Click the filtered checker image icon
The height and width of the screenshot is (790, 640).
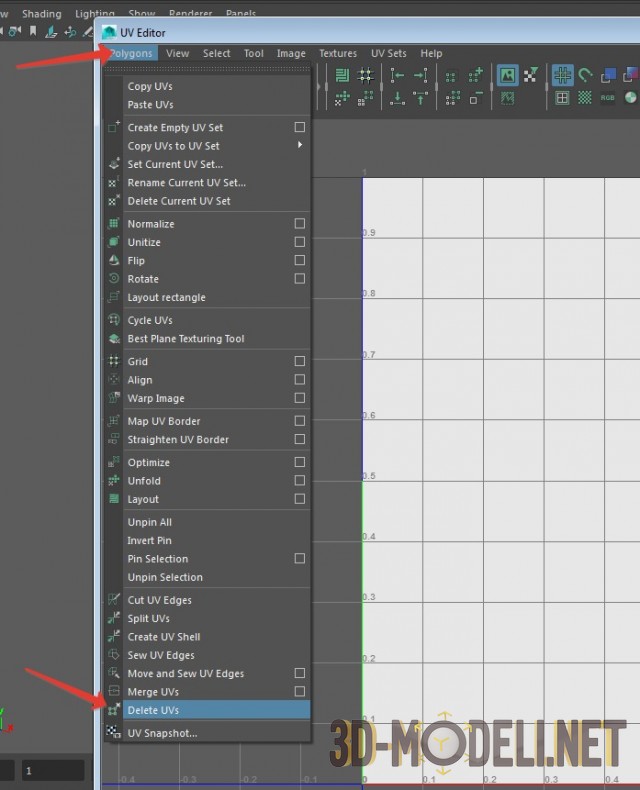(530, 76)
